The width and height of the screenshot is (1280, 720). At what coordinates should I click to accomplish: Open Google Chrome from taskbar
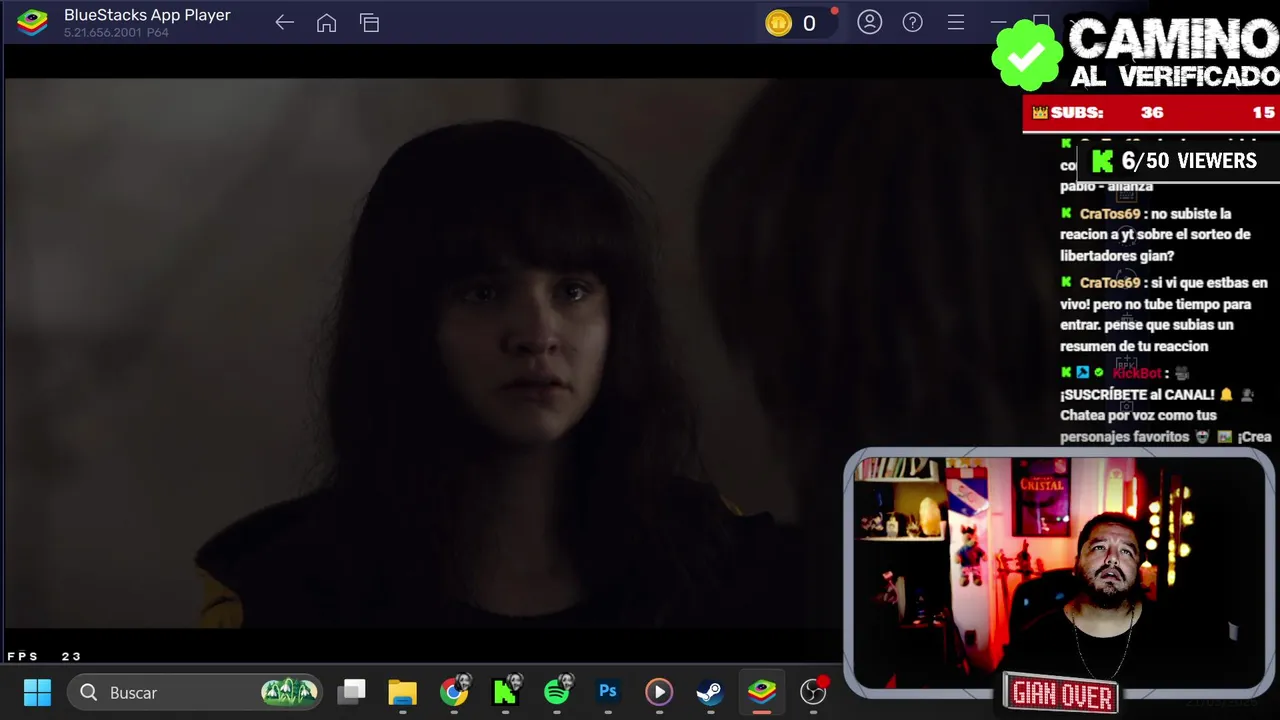click(x=454, y=692)
